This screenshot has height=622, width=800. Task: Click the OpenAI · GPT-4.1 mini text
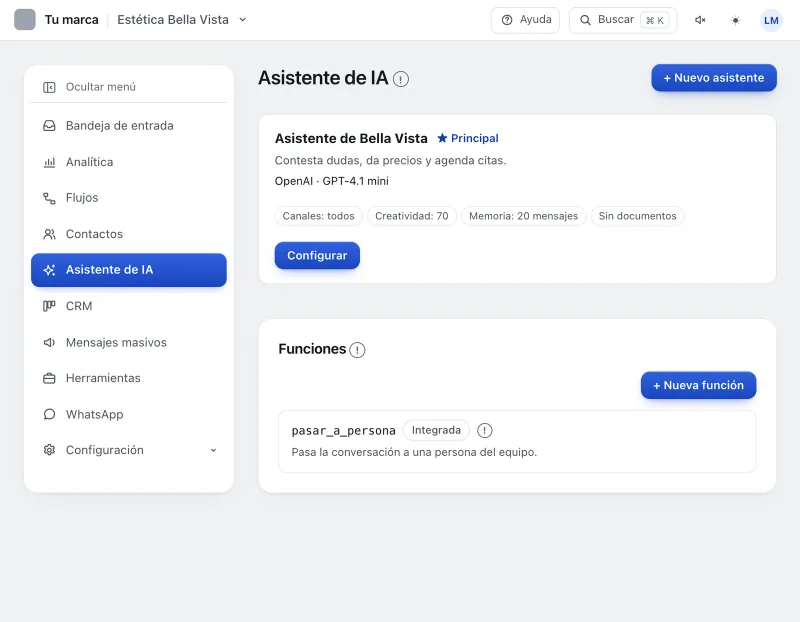point(332,181)
